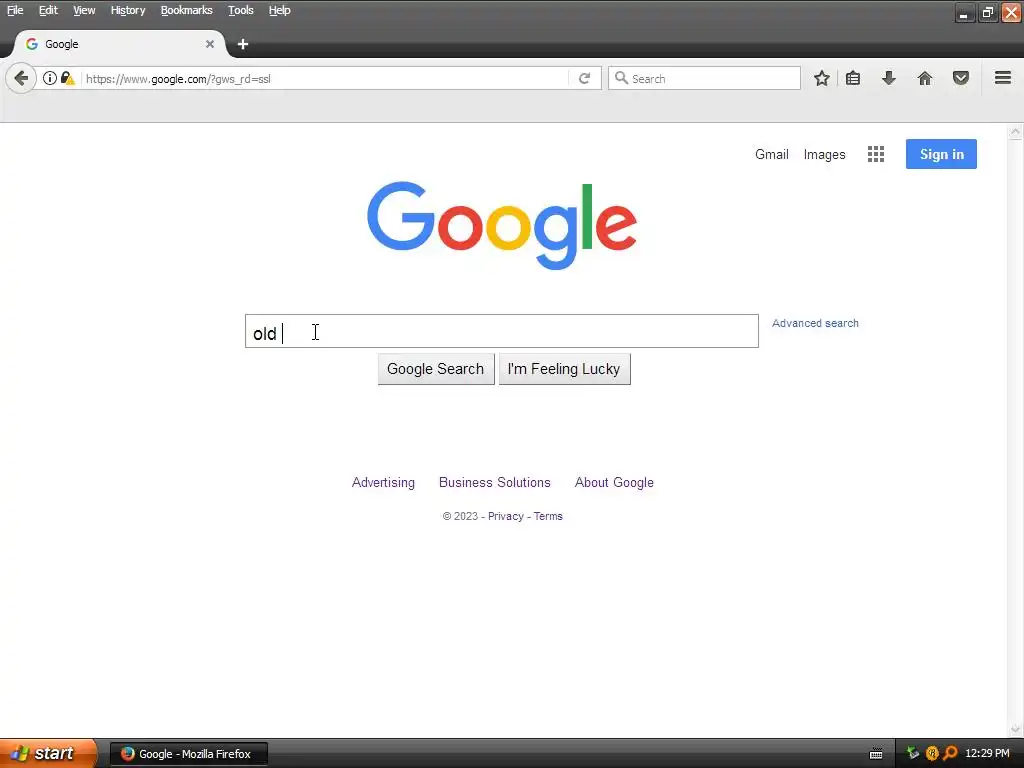The width and height of the screenshot is (1024, 768).
Task: Open a new tab with plus button
Action: (243, 44)
